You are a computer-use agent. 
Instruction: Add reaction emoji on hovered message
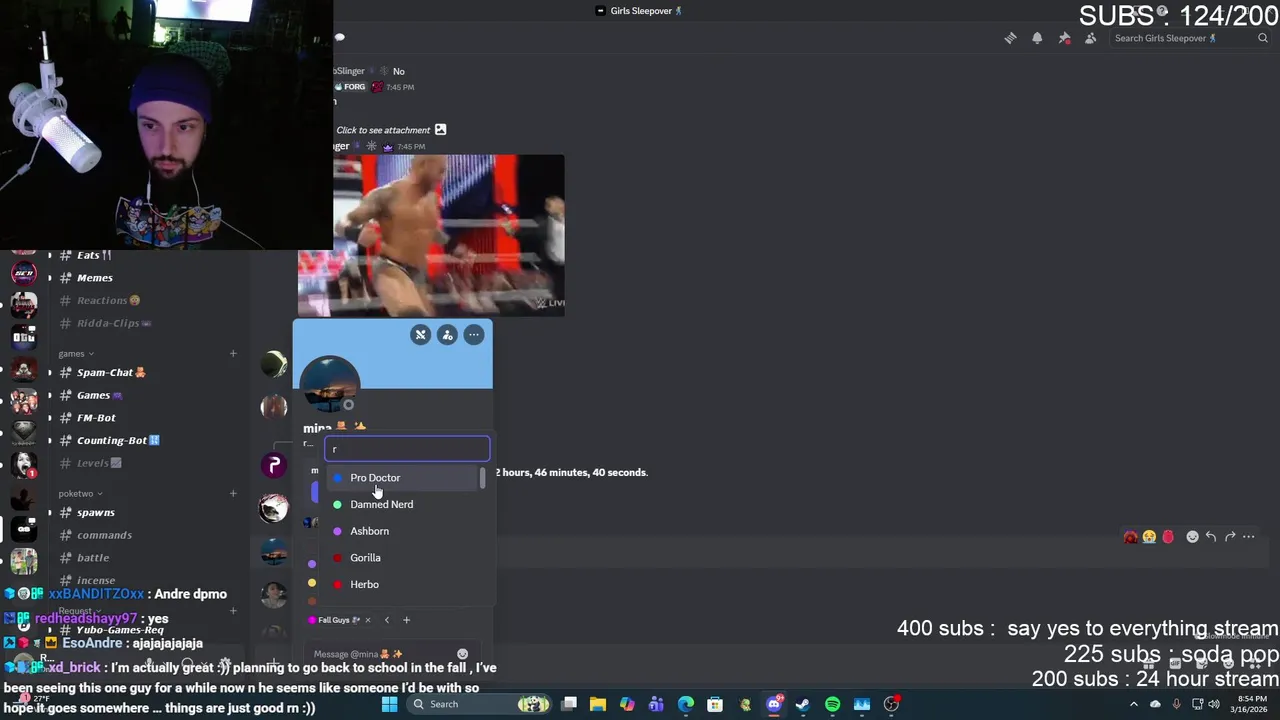click(x=1192, y=537)
